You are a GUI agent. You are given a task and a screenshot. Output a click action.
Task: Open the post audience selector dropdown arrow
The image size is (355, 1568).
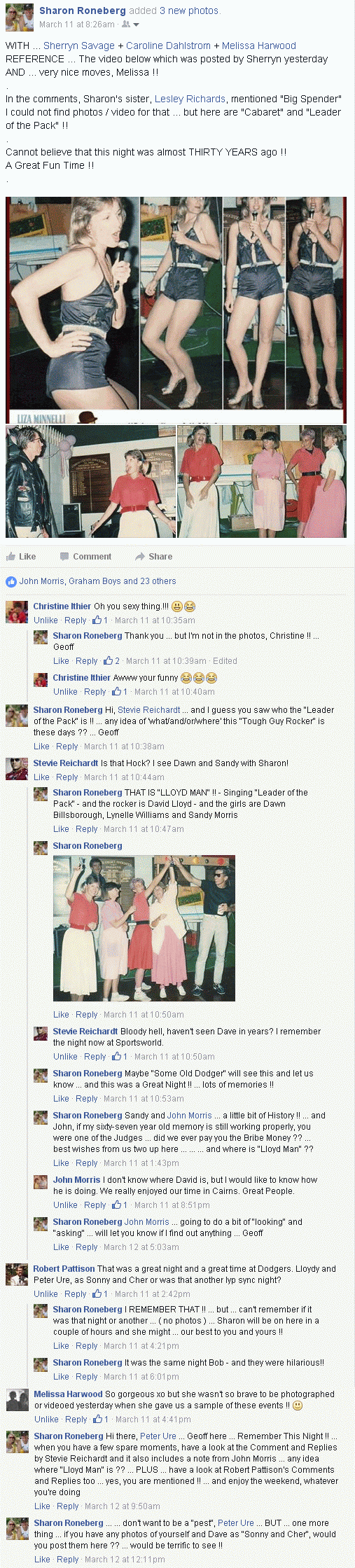136,25
